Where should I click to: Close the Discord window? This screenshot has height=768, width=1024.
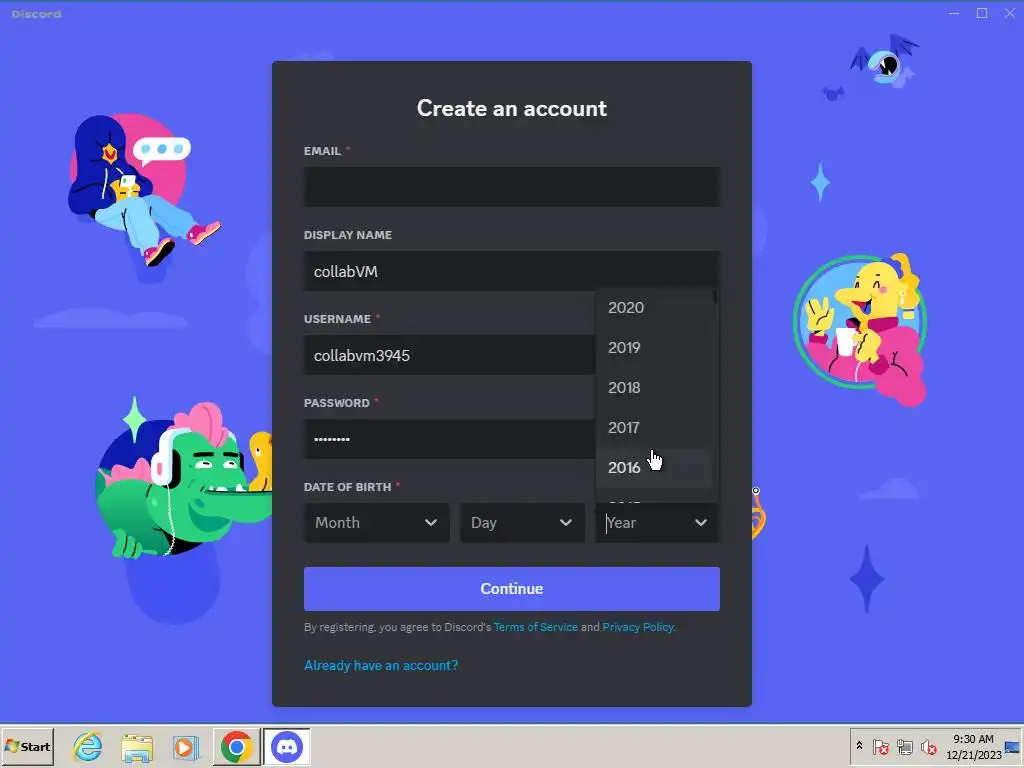click(x=1010, y=13)
